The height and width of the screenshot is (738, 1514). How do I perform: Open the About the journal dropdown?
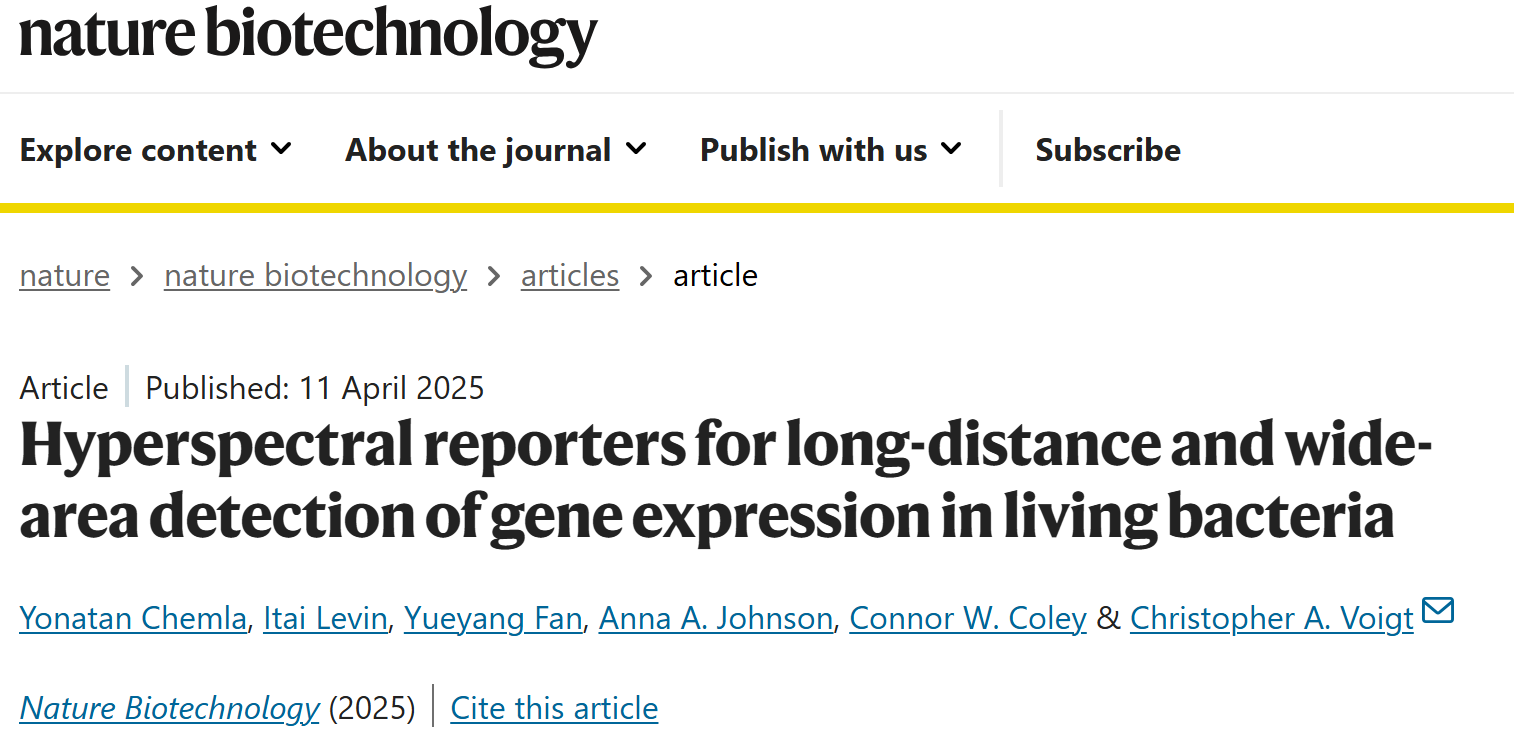click(496, 150)
